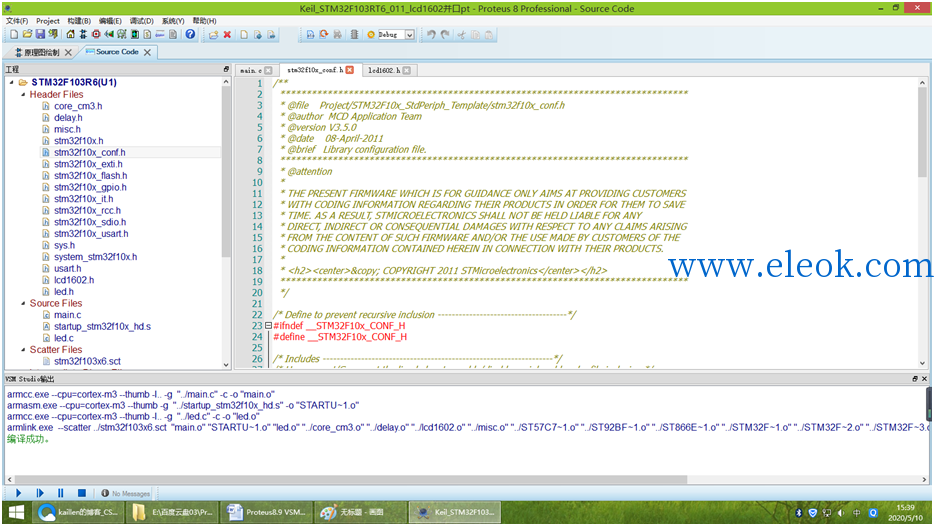Open the 编辑(E) menu

110,21
